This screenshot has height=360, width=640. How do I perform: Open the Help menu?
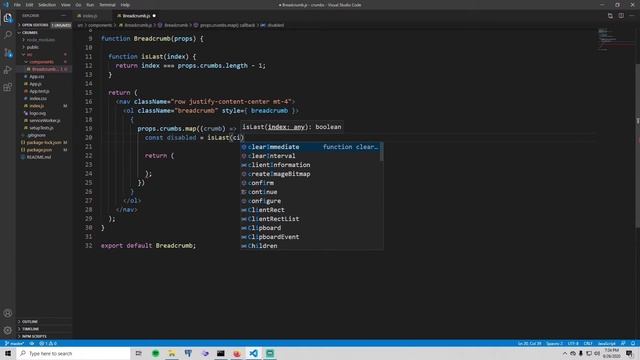tap(125, 5)
